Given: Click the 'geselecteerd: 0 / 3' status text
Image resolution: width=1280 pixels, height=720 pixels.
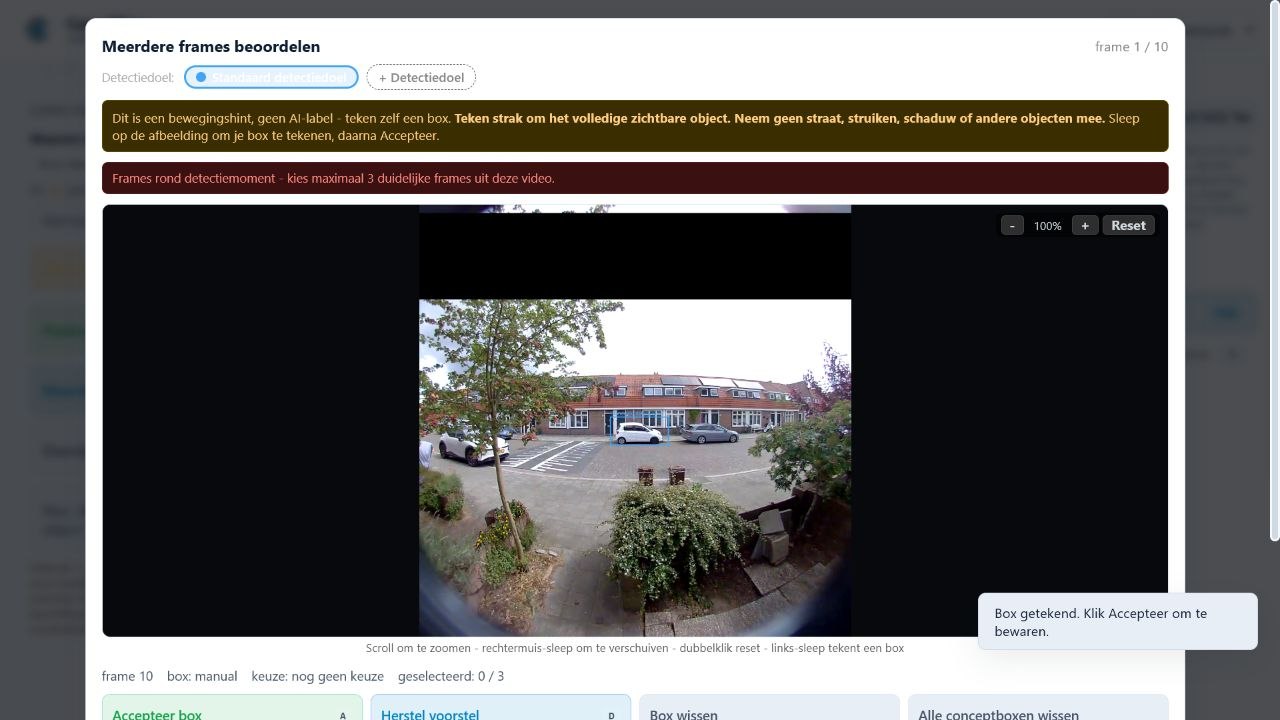Looking at the screenshot, I should click(451, 676).
